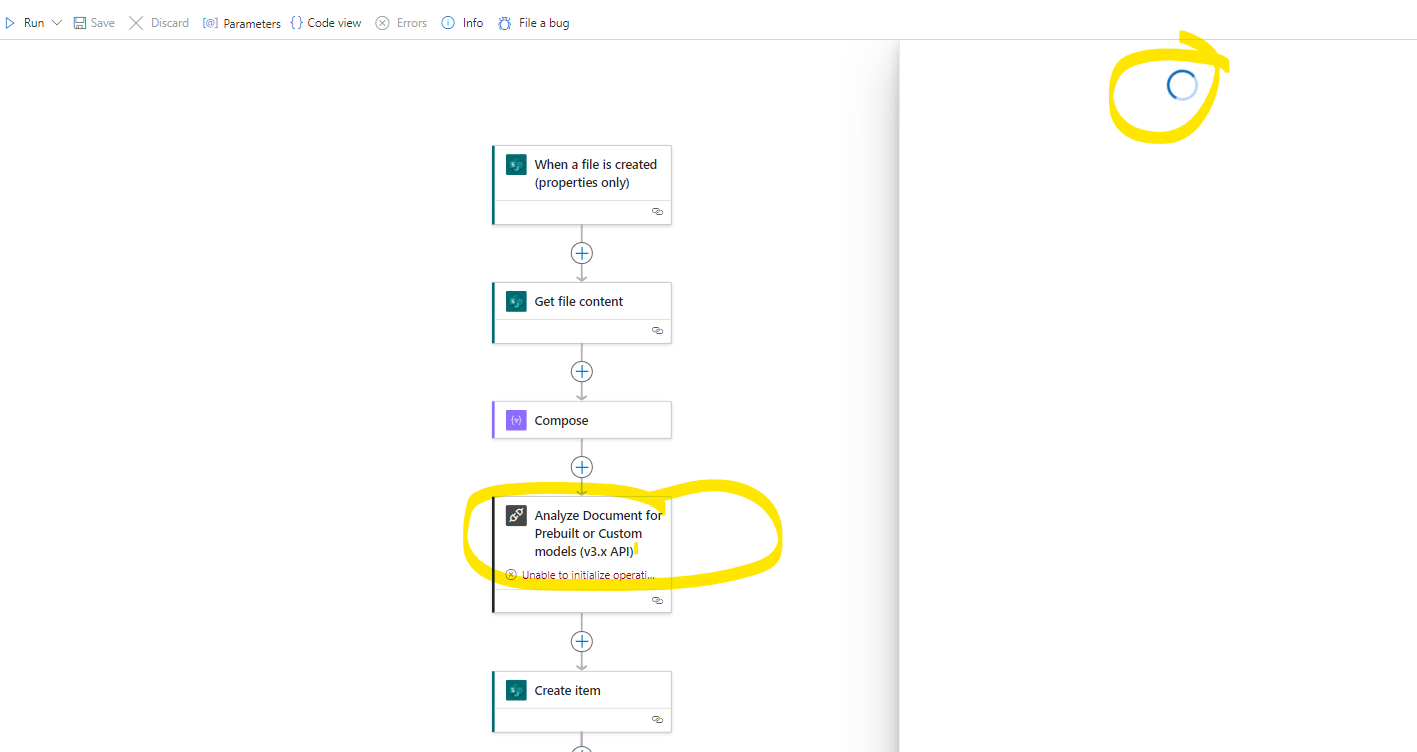This screenshot has width=1417, height=752.
Task: Add a new action below Get file content
Action: click(581, 371)
